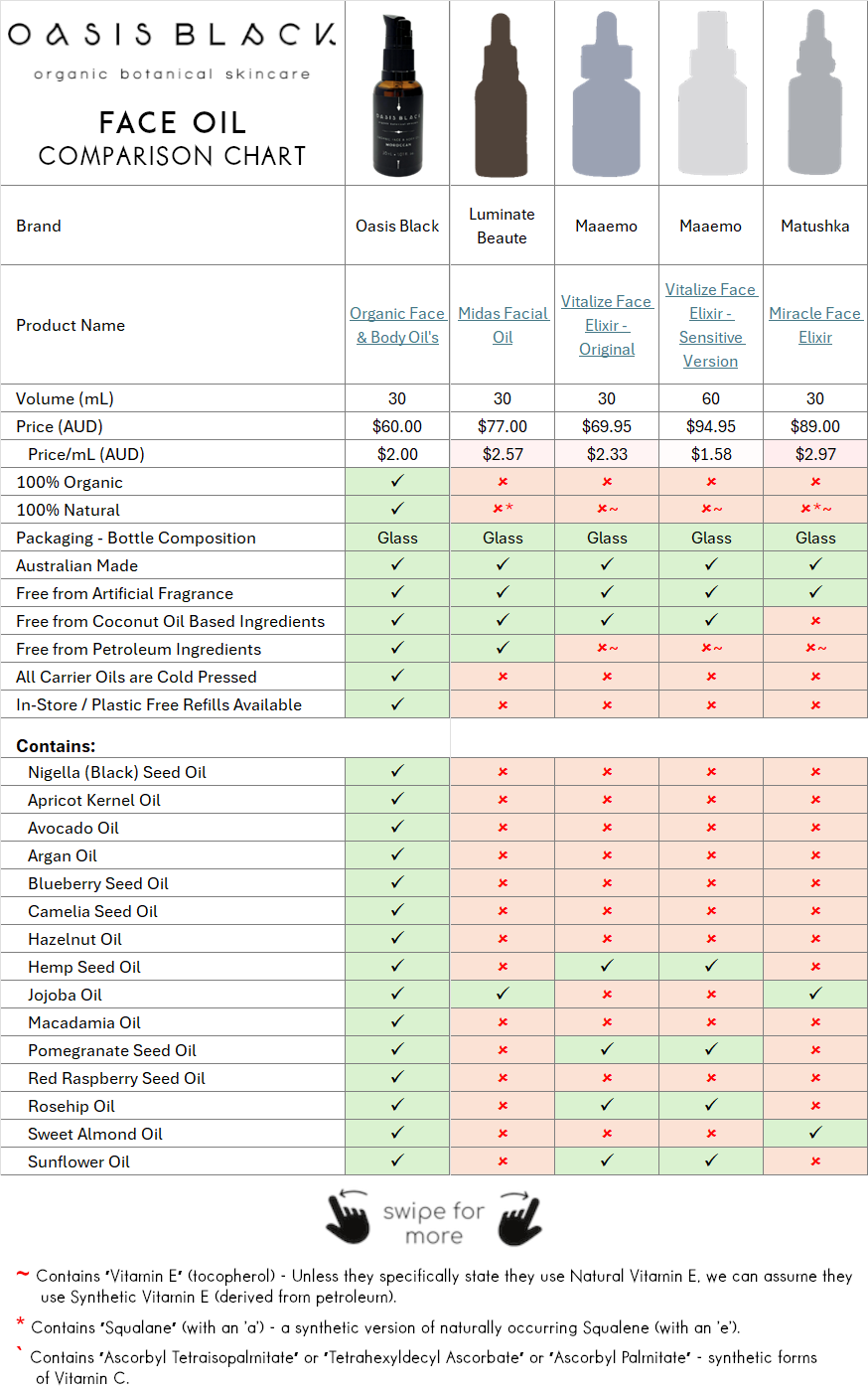The image size is (868, 1391).
Task: Click the Oasis Black 100% Organic checkmark
Action: point(397,481)
